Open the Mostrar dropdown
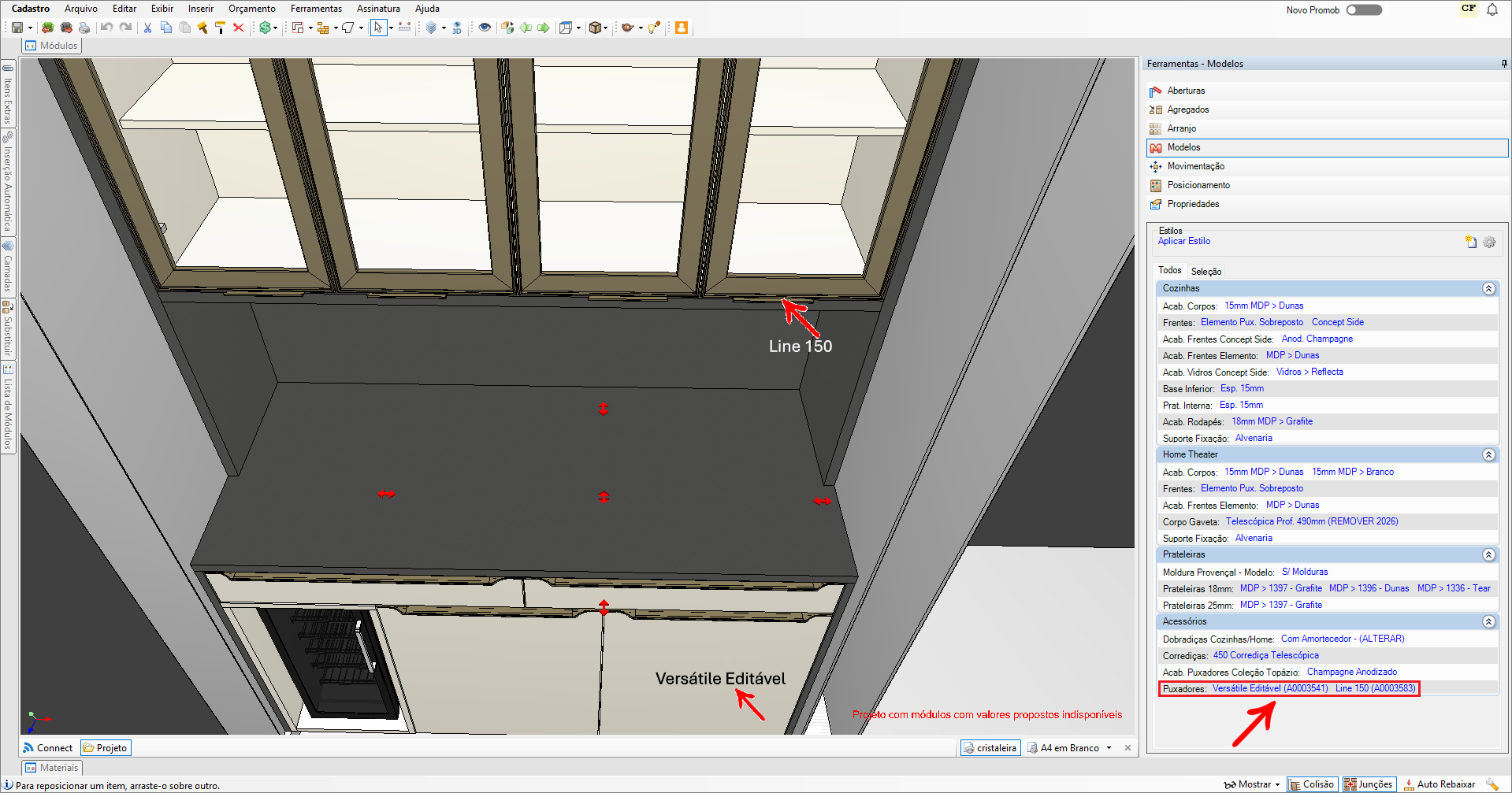This screenshot has width=1512, height=793. pyautogui.click(x=1253, y=784)
